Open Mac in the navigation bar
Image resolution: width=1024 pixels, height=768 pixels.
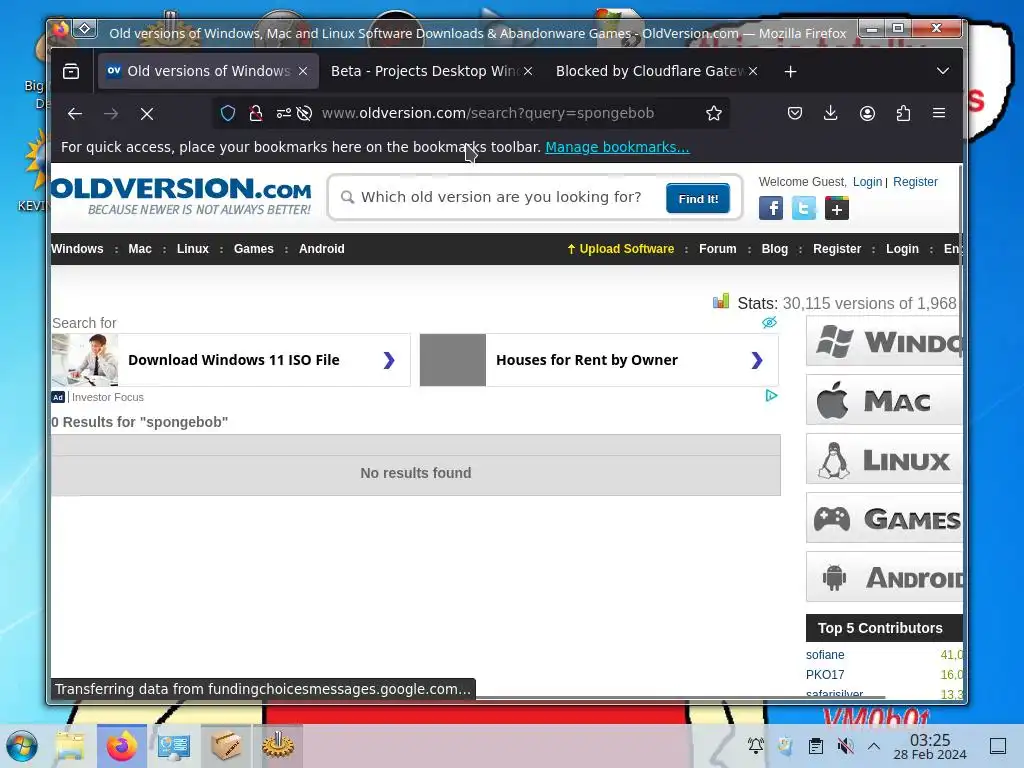coord(140,249)
